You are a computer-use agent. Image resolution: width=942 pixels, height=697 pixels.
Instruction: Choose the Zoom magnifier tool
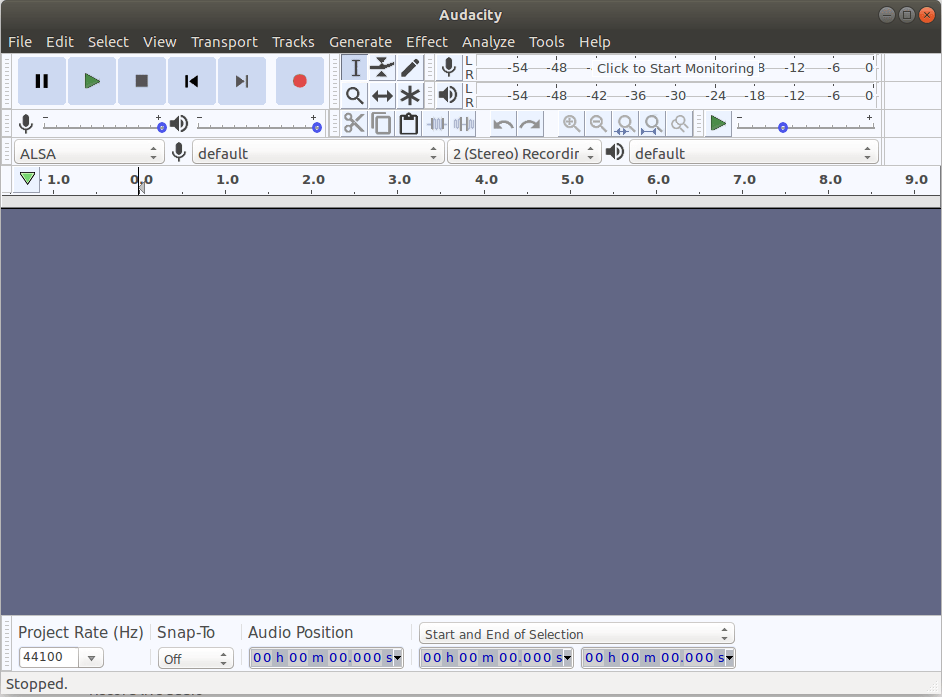(354, 96)
